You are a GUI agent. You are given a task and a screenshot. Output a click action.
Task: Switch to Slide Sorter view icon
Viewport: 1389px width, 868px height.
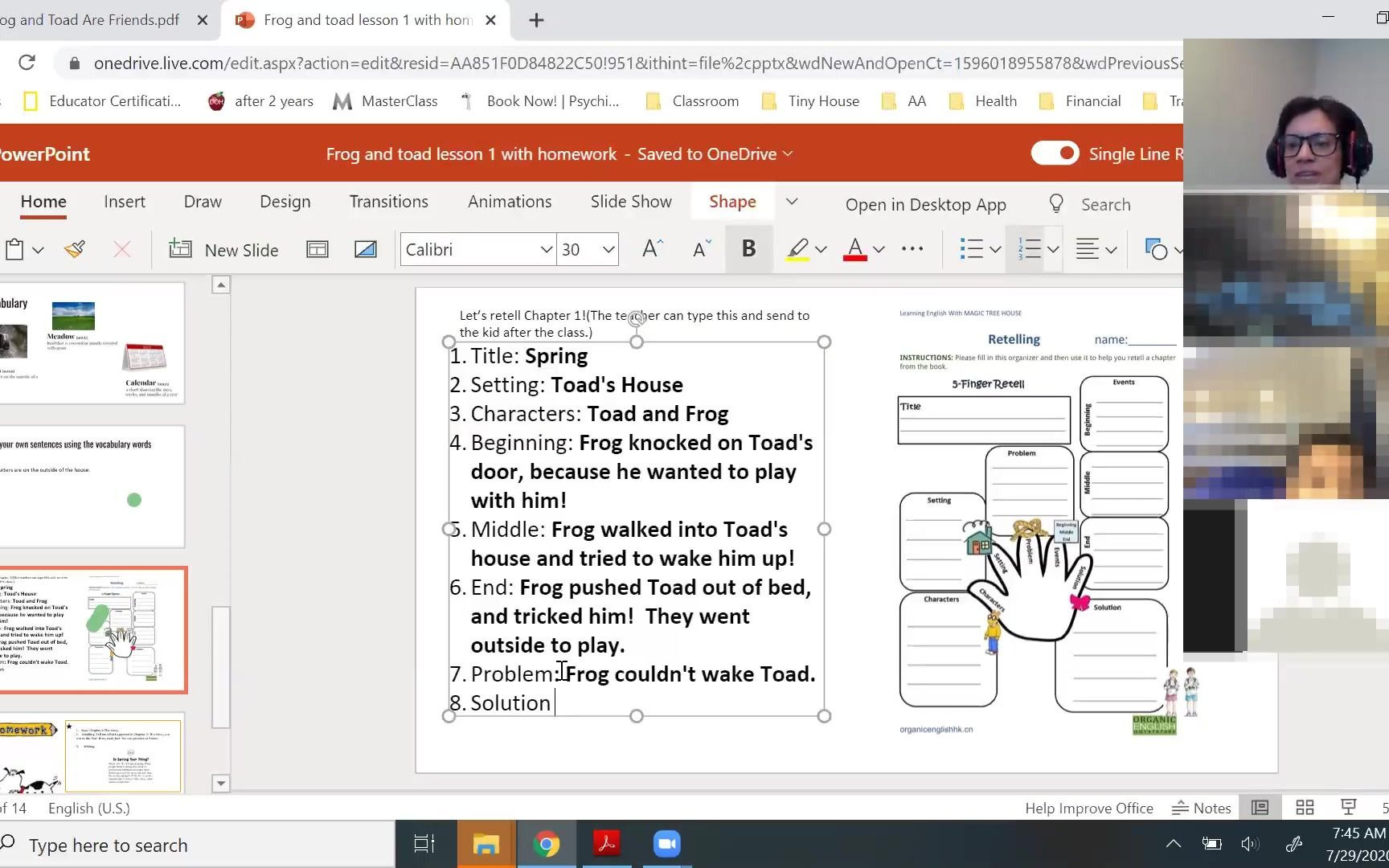tap(1305, 808)
